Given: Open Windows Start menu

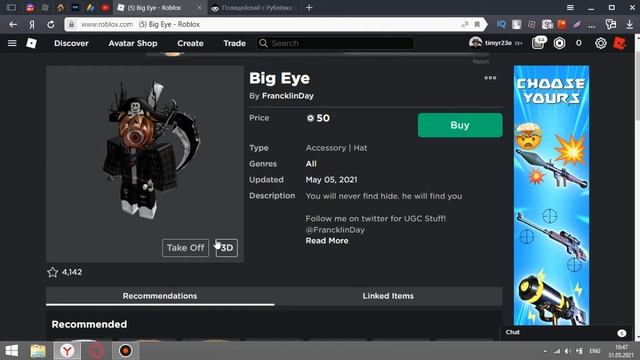Looking at the screenshot, I should pyautogui.click(x=11, y=351).
